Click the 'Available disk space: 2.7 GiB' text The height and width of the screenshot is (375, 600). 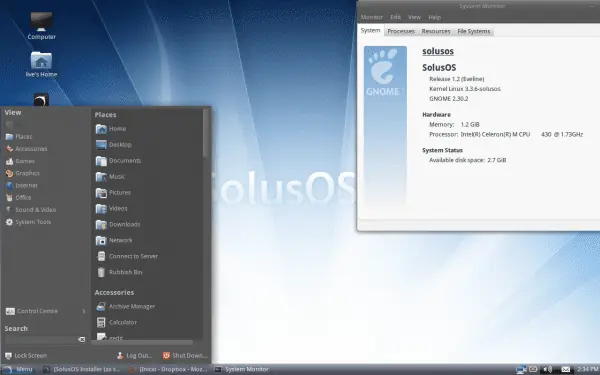coord(468,160)
